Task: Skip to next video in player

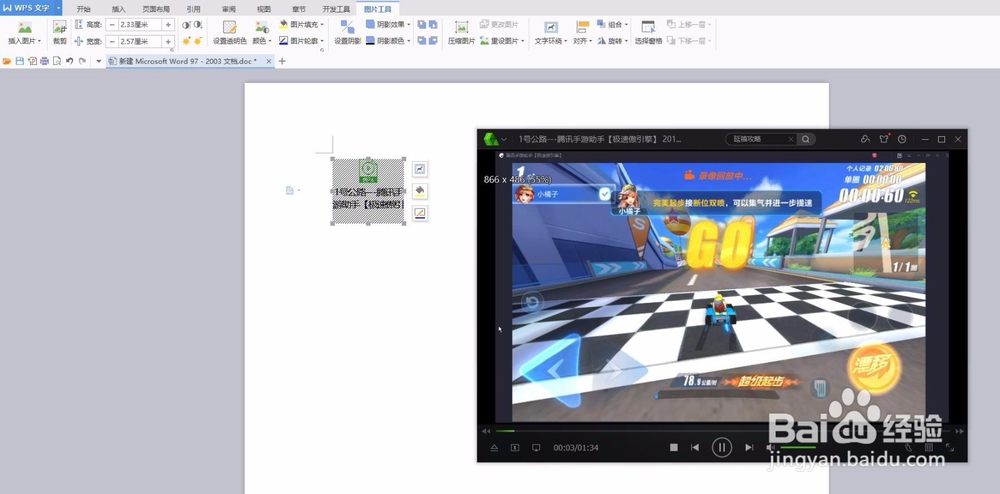Action: point(749,447)
